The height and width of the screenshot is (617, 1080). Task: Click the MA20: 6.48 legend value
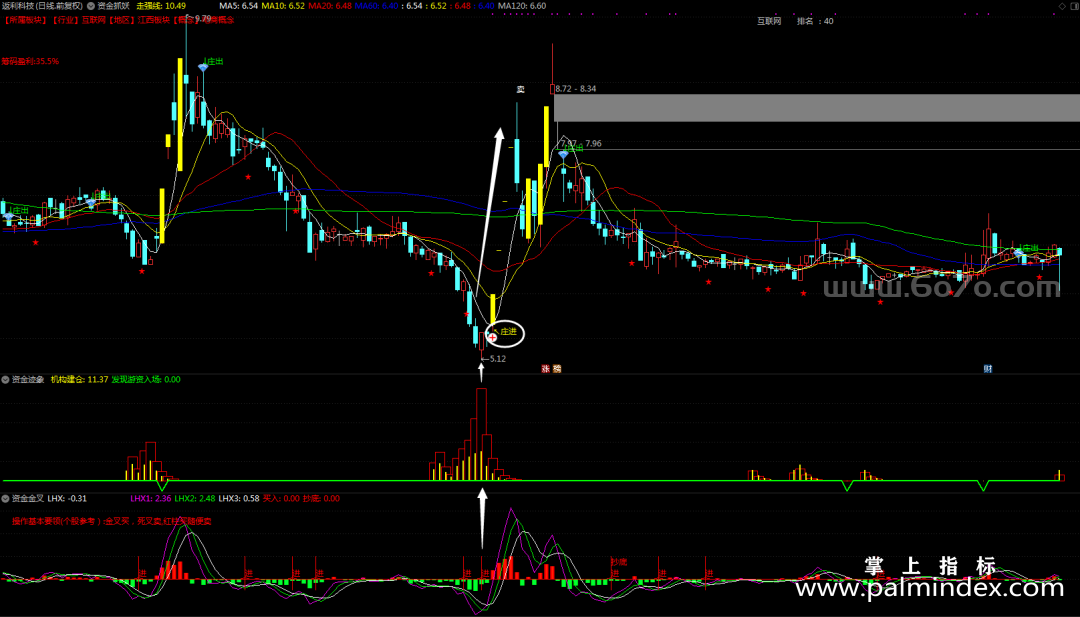click(x=330, y=6)
